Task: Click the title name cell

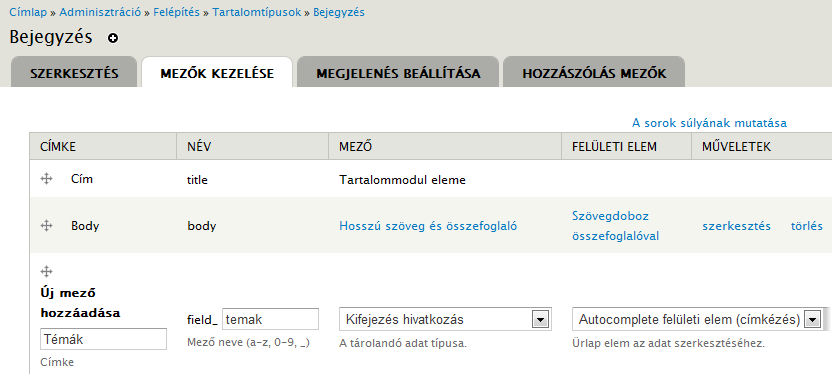Action: tap(197, 180)
